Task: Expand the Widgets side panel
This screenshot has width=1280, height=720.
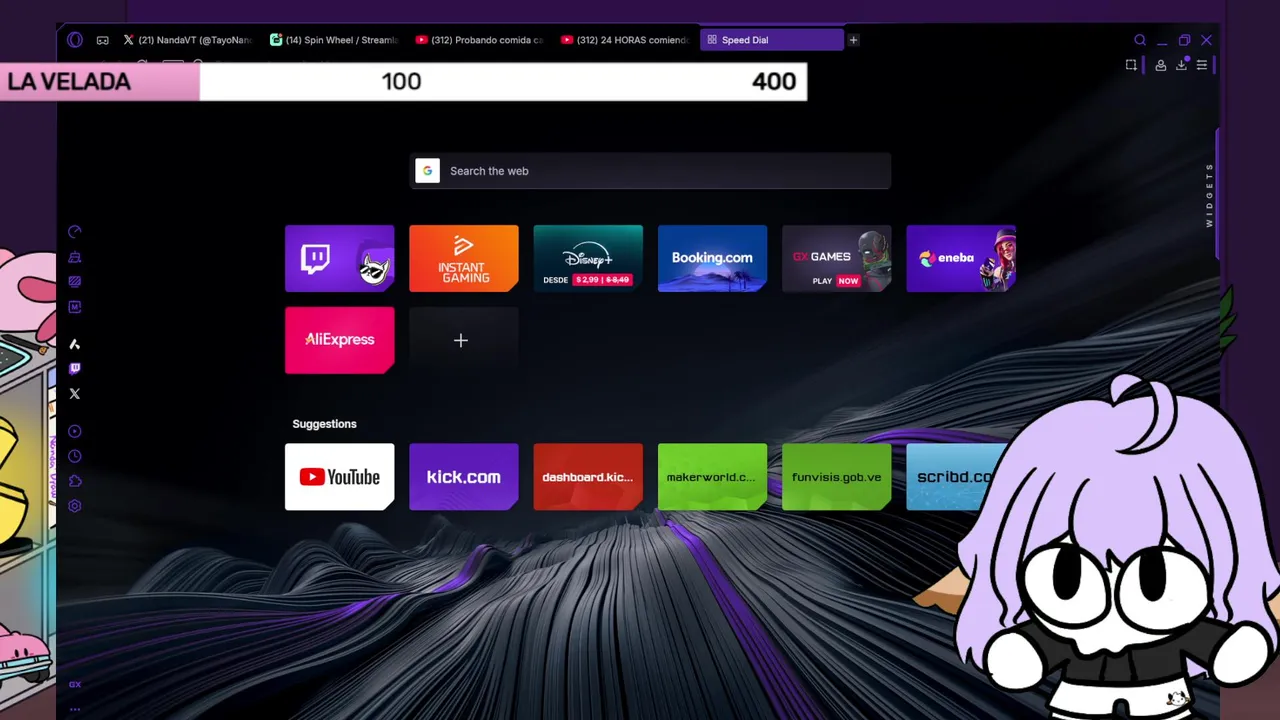Action: click(1210, 195)
